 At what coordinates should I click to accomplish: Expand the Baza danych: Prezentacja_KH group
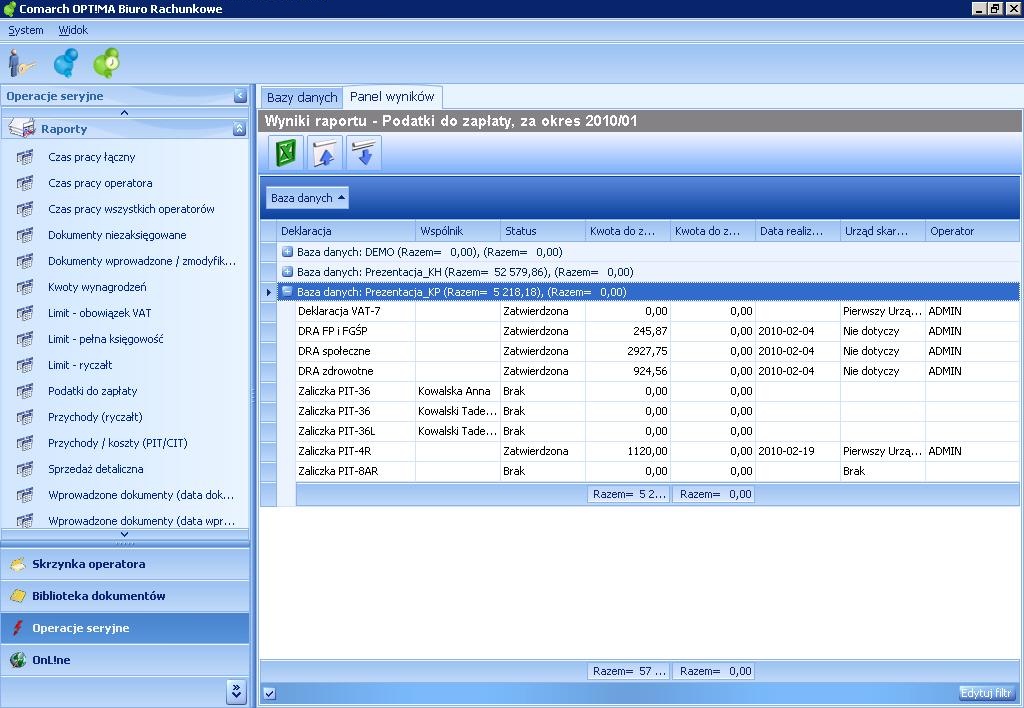pos(287,272)
